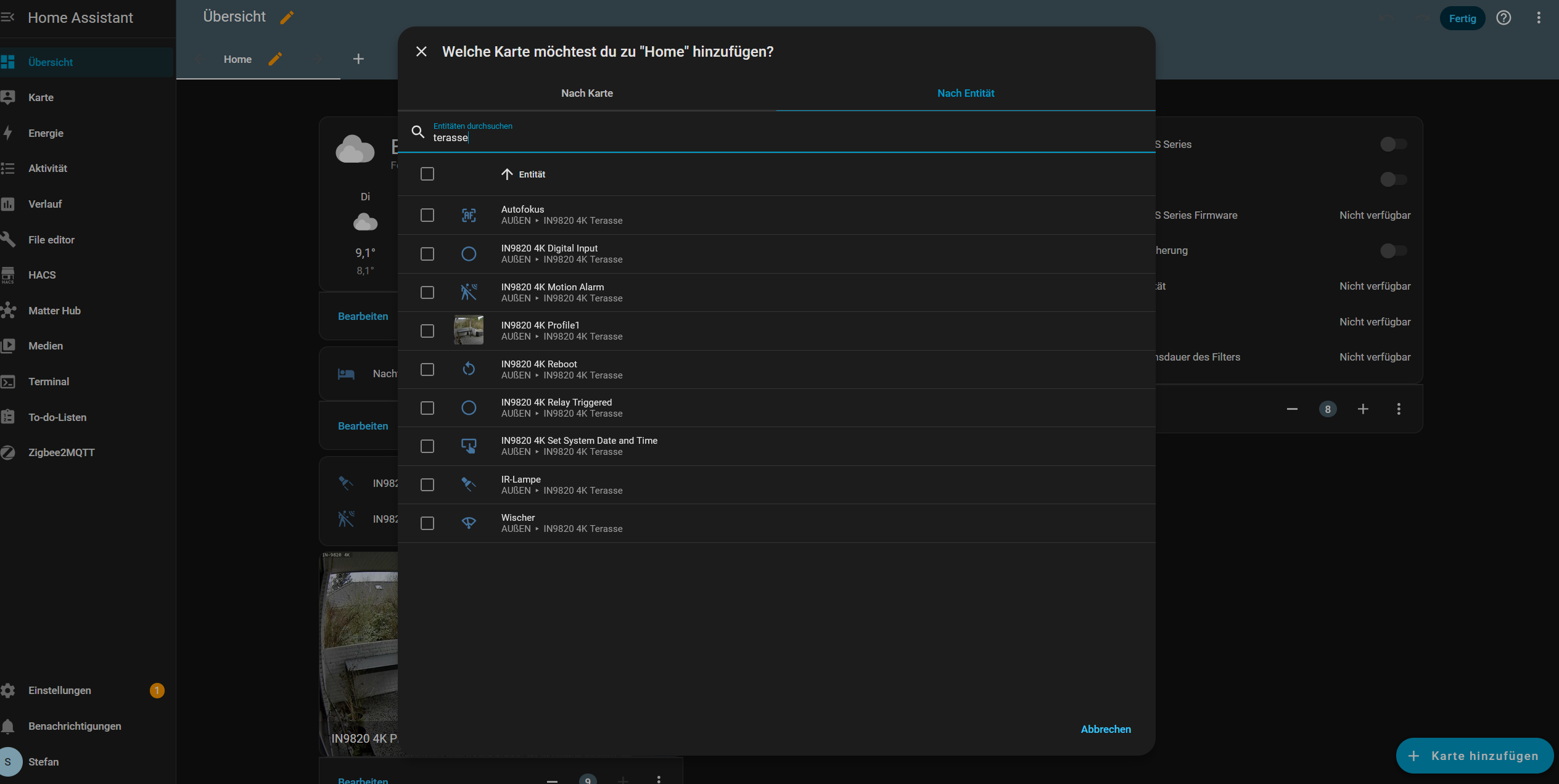Collapse the sidebar menu icon
Screen dimensions: 1559x784
8,17
